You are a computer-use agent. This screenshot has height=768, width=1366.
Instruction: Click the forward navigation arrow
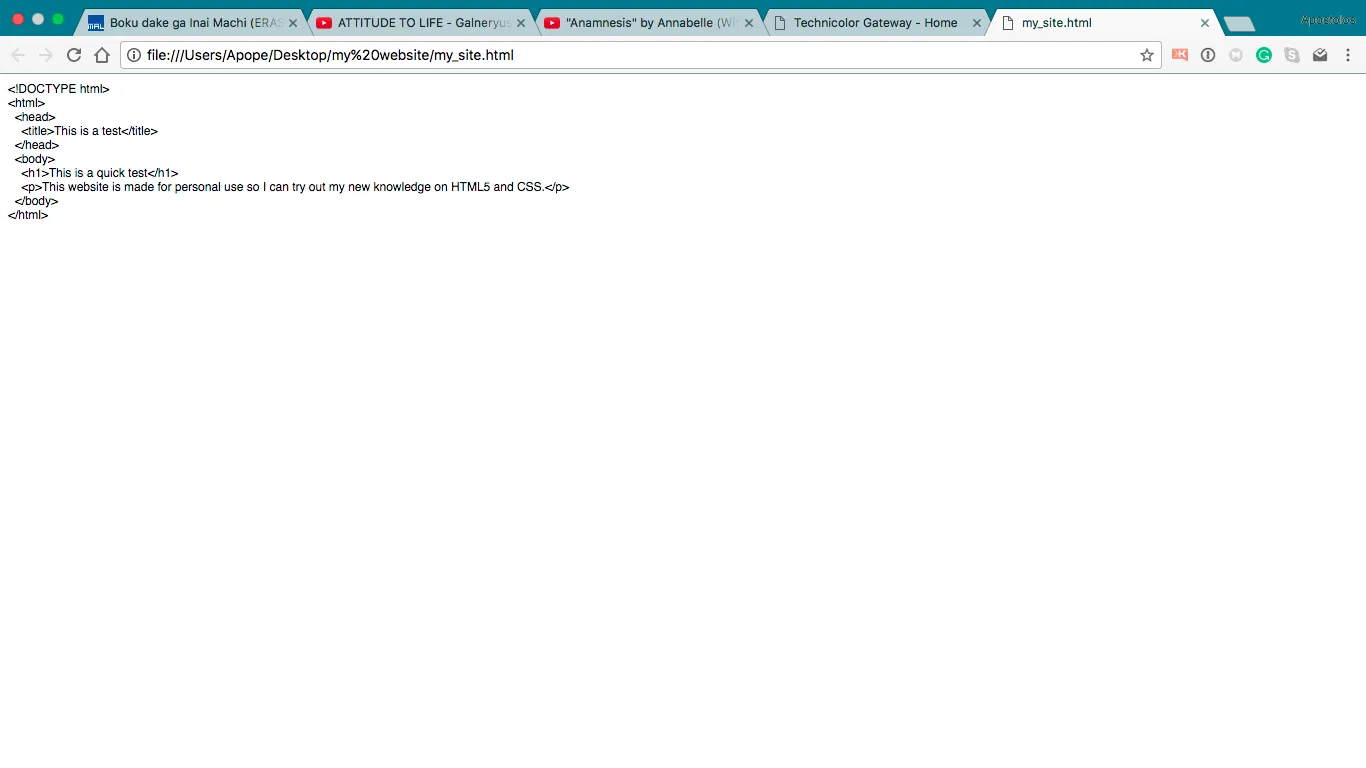pos(45,55)
